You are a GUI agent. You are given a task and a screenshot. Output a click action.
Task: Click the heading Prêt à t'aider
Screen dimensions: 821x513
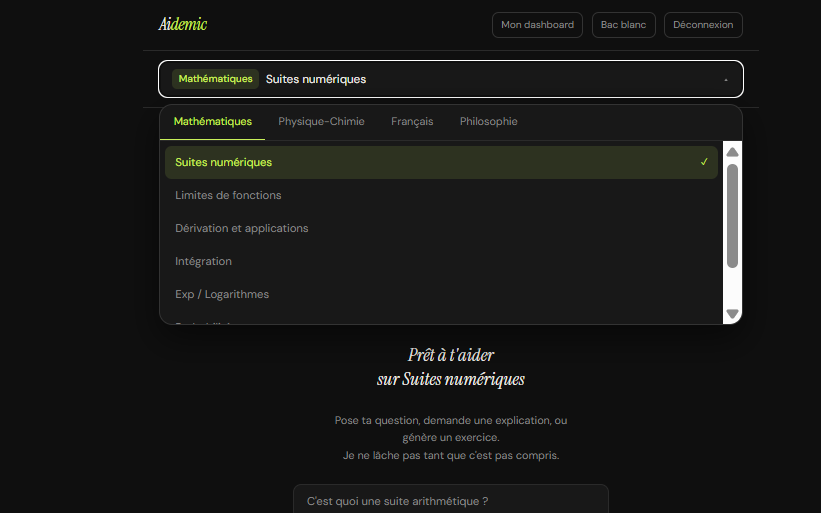(x=451, y=355)
